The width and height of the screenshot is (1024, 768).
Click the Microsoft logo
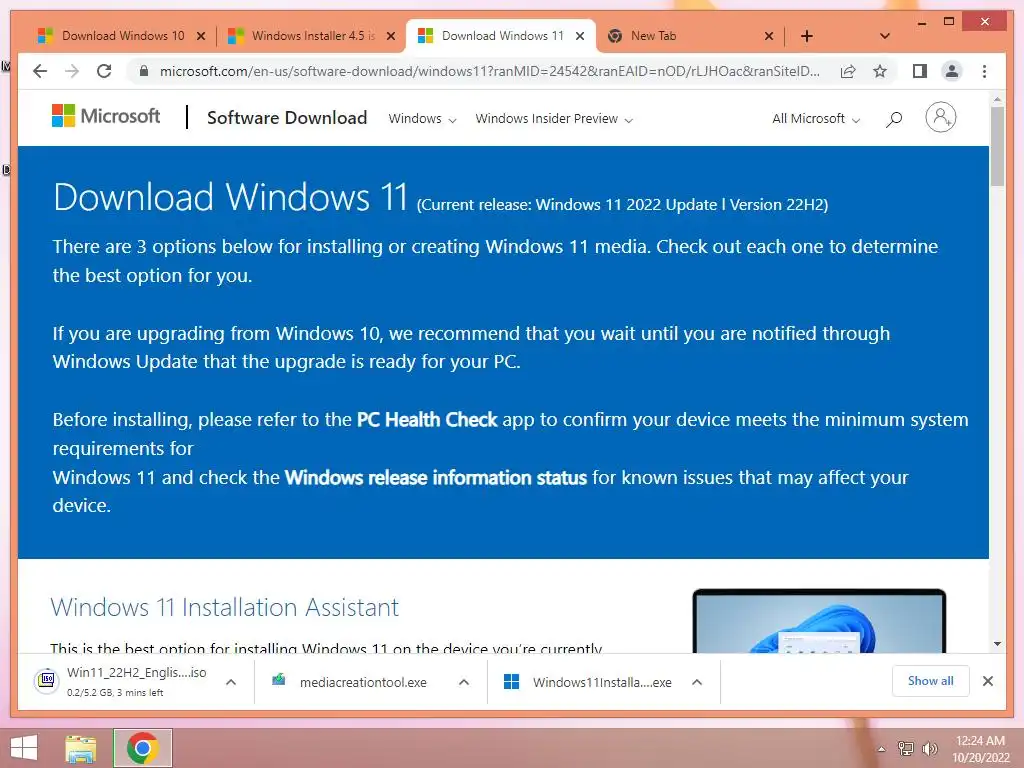point(106,116)
